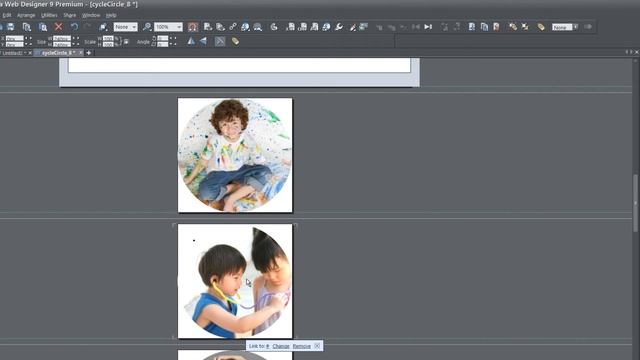Viewport: 640px width, 360px height.
Task: Click the width size input field
Action: click(x=62, y=38)
